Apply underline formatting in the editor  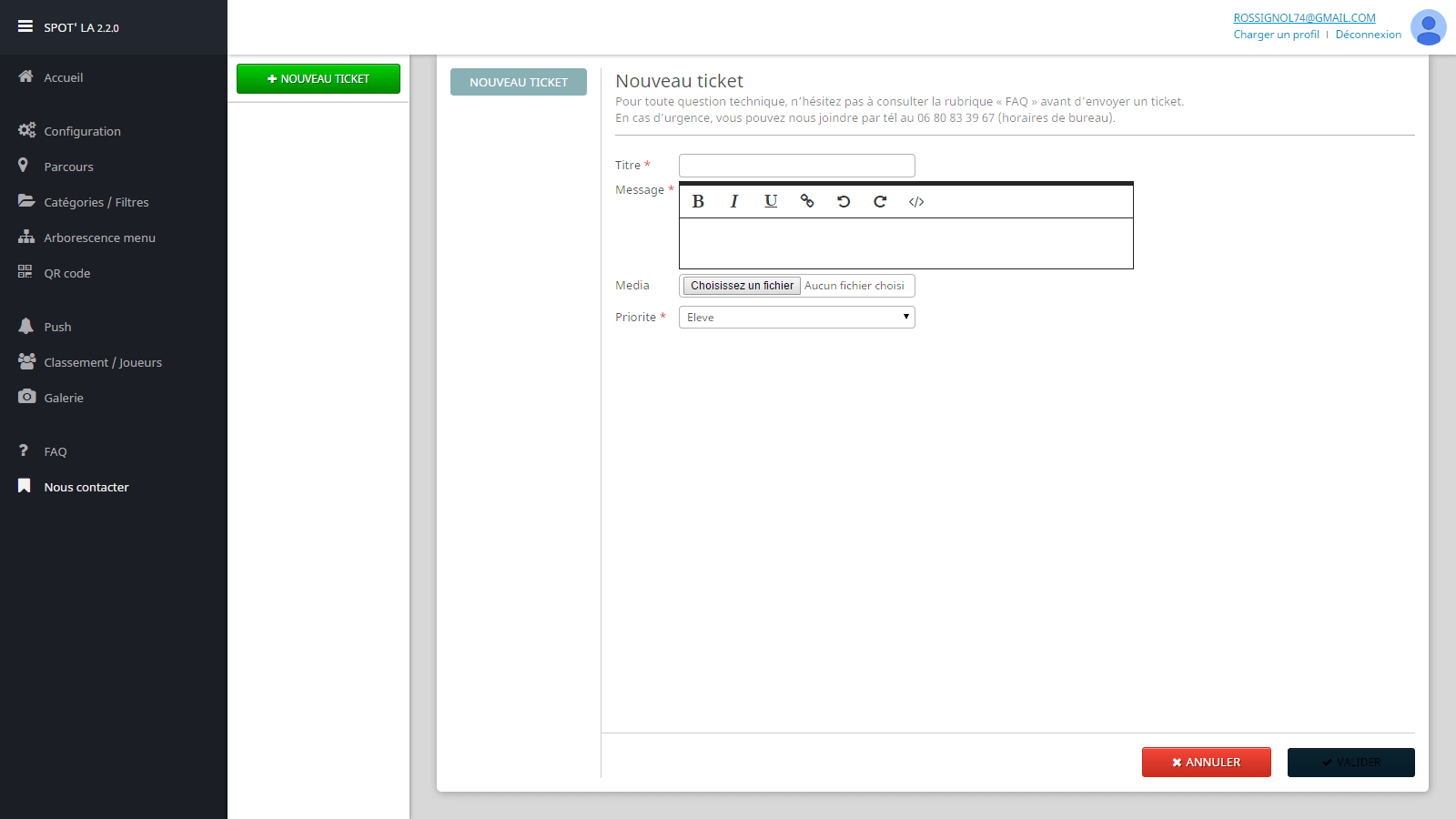click(770, 201)
